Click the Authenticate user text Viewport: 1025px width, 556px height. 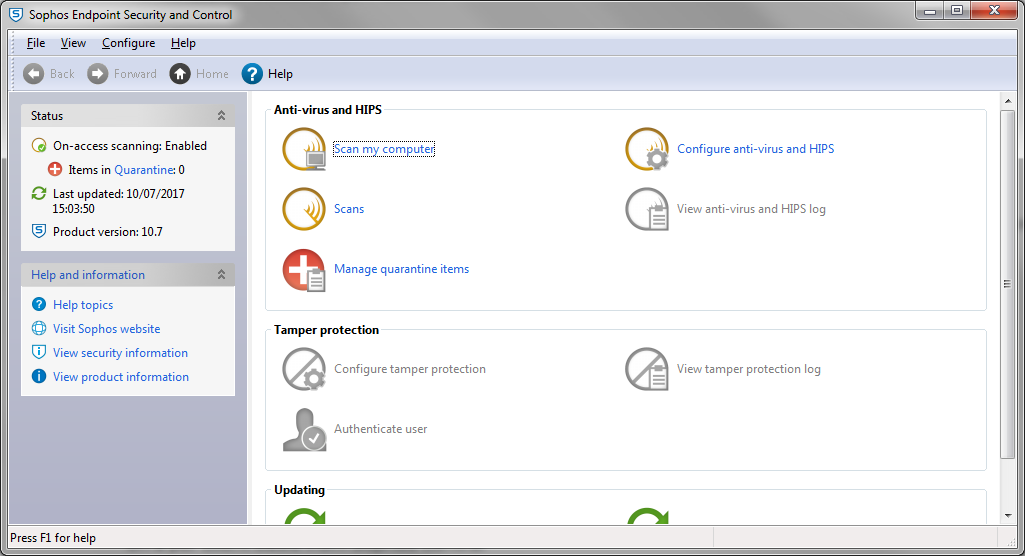pos(380,429)
